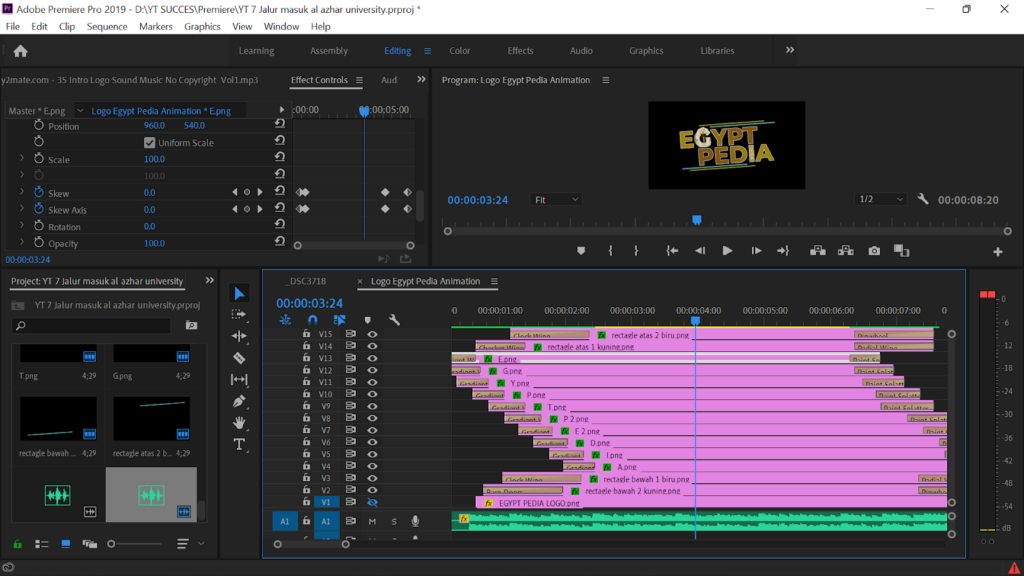Open program monitor wrench settings
Viewport: 1024px width, 576px height.
pyautogui.click(x=922, y=199)
